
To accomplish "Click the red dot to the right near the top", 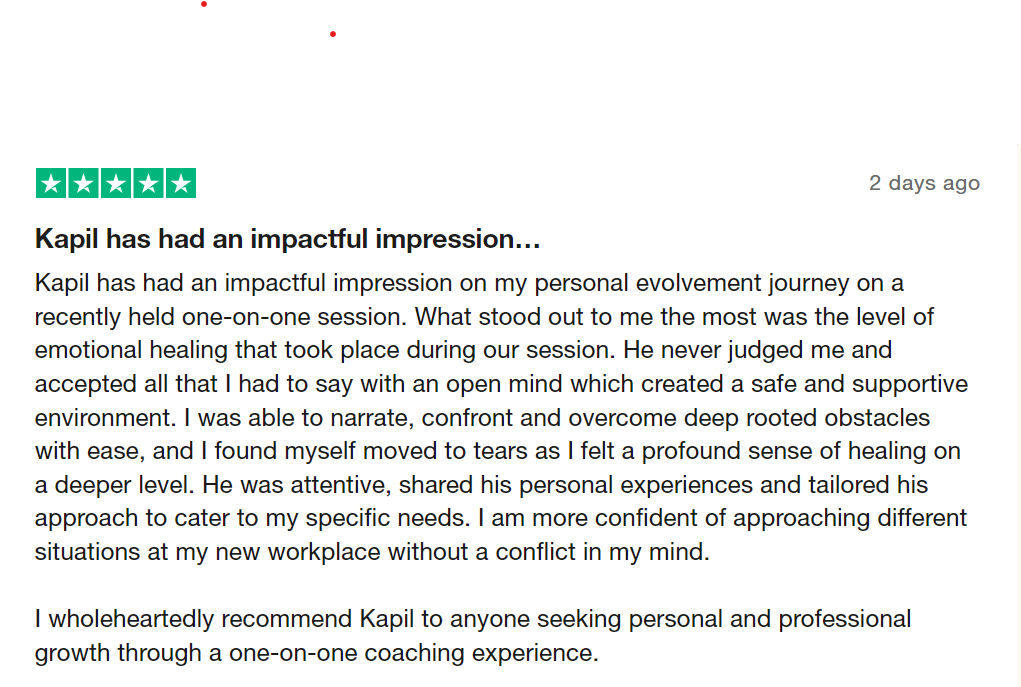I will (333, 34).
